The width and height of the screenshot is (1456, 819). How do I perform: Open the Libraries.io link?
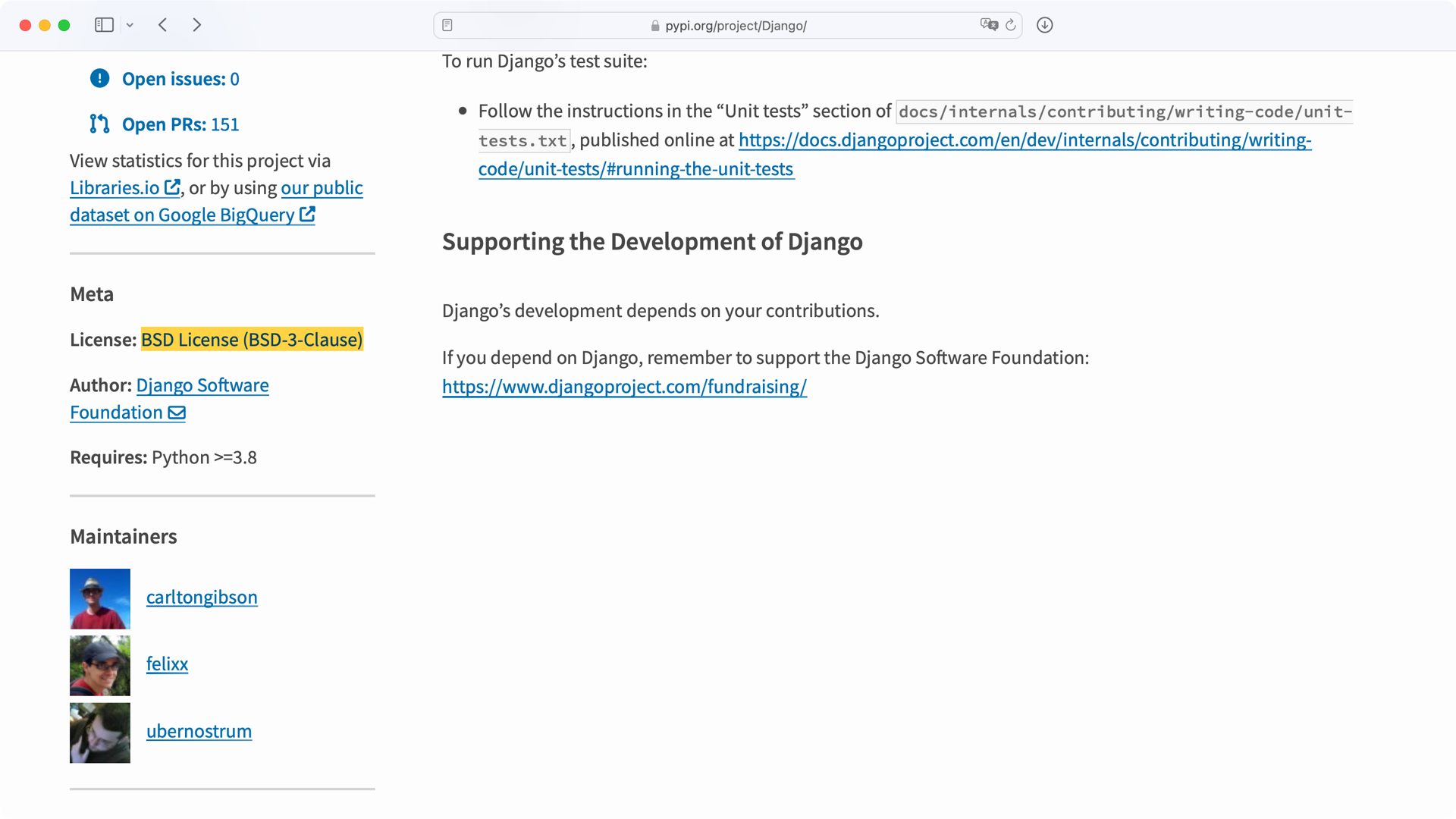[115, 187]
